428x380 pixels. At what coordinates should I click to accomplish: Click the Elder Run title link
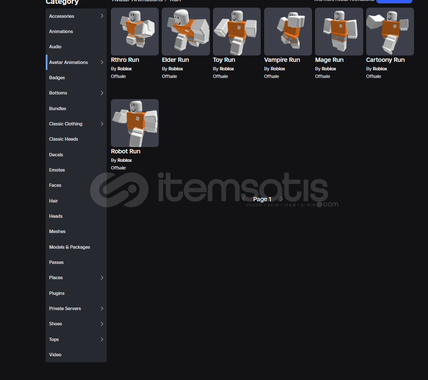(175, 60)
